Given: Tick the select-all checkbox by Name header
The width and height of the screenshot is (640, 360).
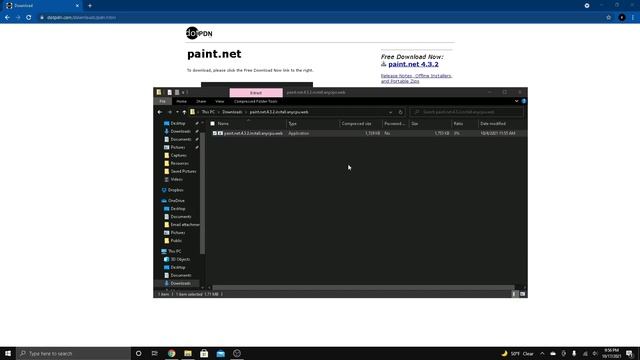Looking at the screenshot, I should pyautogui.click(x=212, y=123).
